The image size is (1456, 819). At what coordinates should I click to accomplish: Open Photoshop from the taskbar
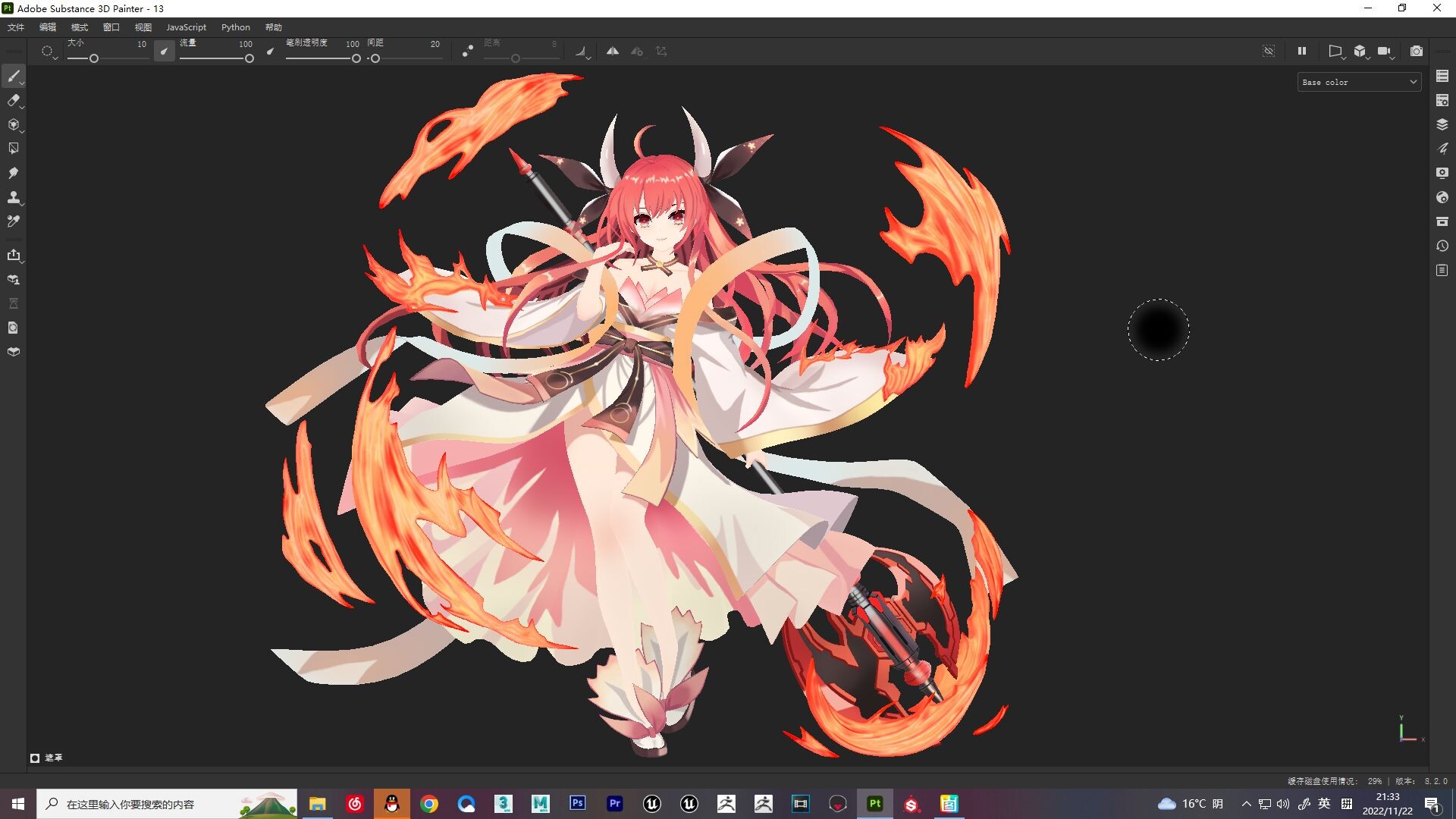578,803
